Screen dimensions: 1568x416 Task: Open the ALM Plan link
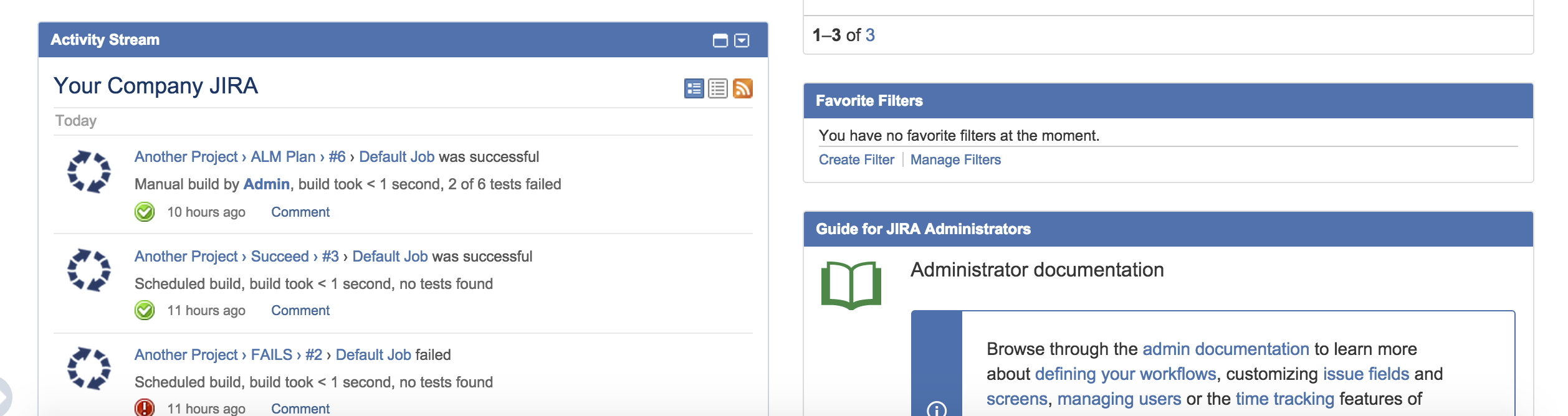pyautogui.click(x=283, y=157)
